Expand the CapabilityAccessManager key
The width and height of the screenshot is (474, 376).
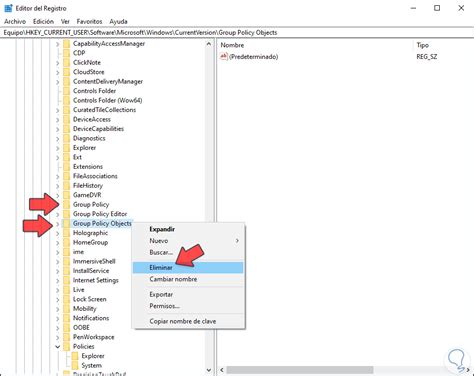[57, 44]
